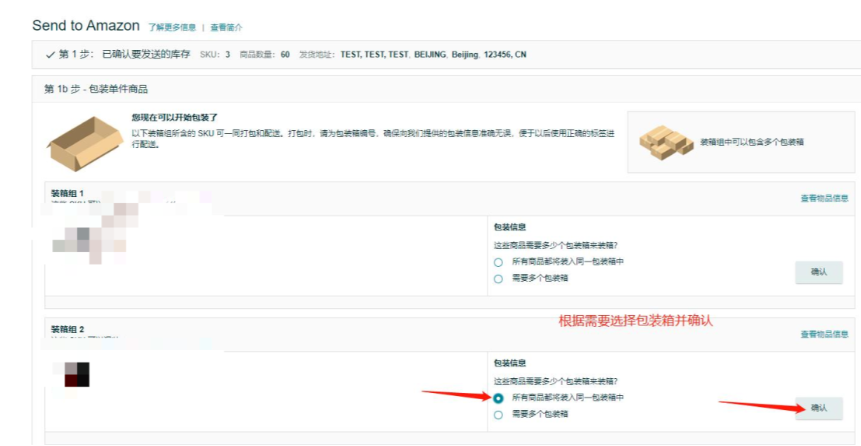Click the 您现在可以开始包装了 heading
Image resolution: width=861 pixels, height=446 pixels.
(x=175, y=118)
